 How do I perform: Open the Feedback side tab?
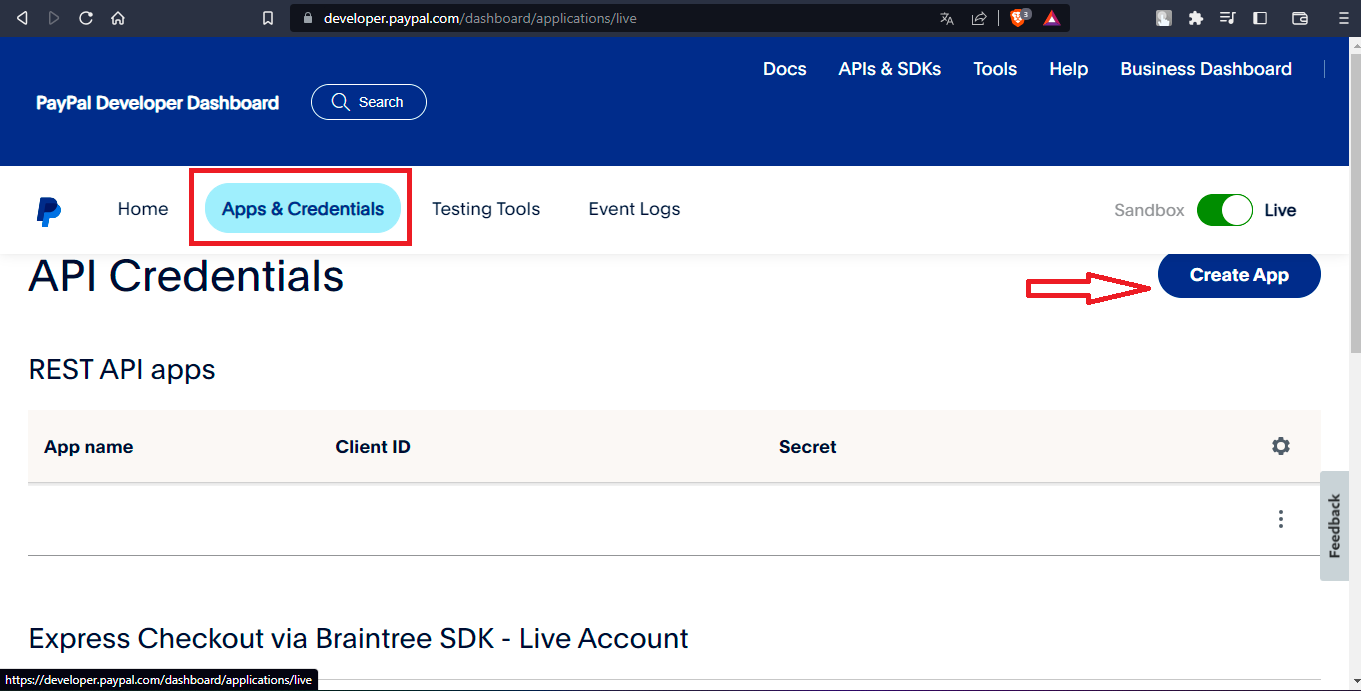coord(1334,526)
